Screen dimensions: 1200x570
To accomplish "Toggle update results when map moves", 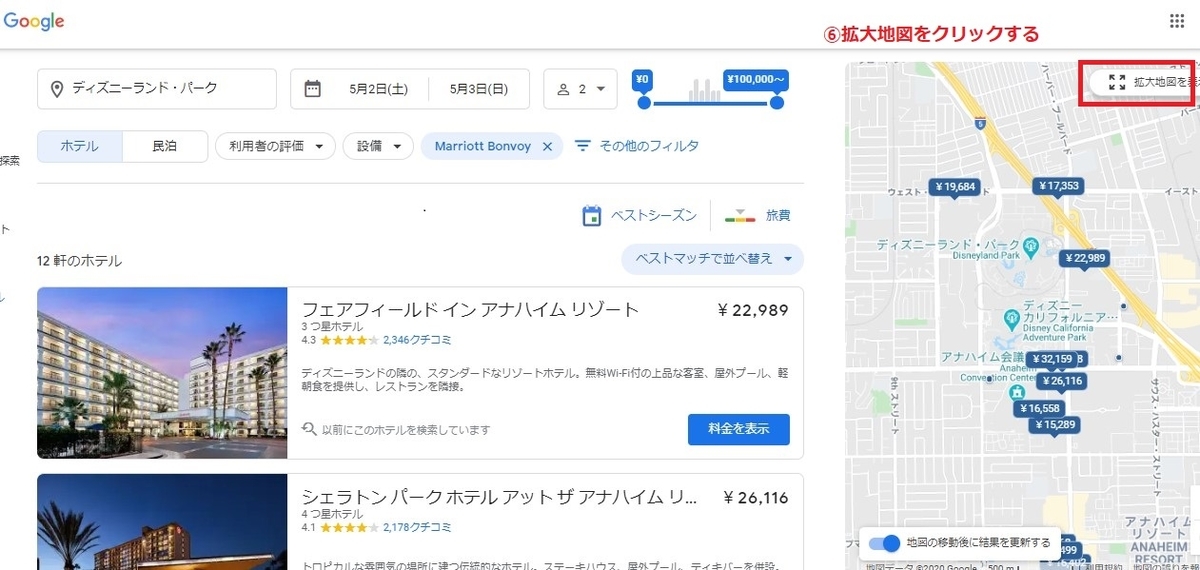I will pyautogui.click(x=885, y=543).
